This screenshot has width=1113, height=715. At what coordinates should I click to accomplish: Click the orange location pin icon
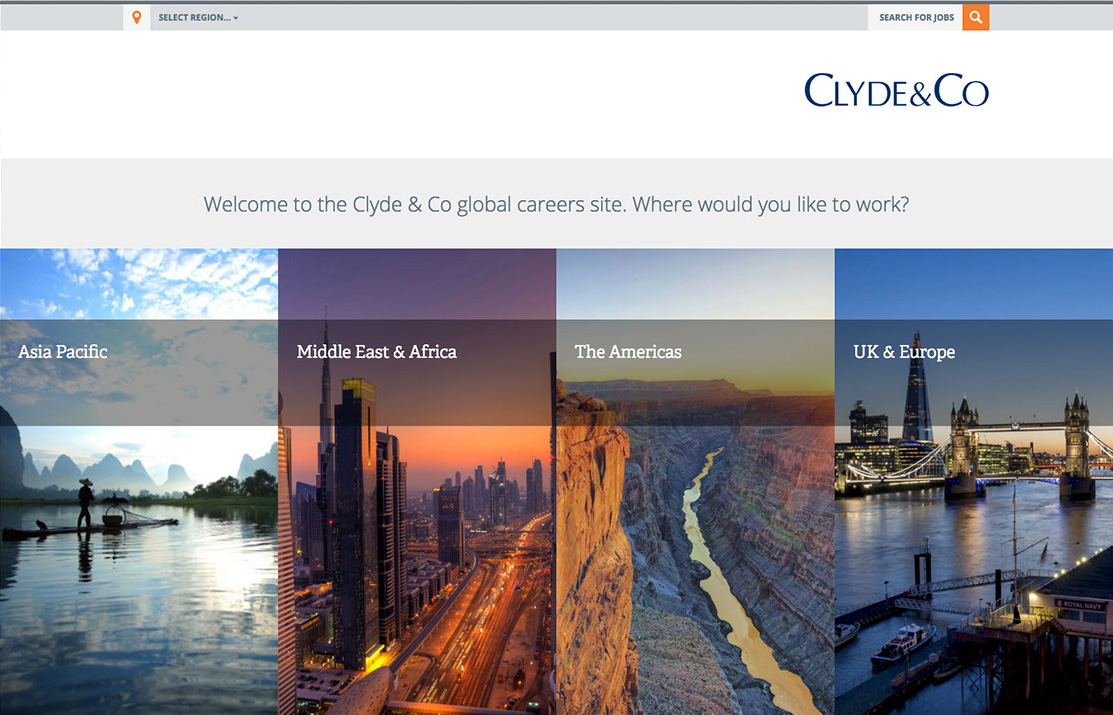pos(136,17)
